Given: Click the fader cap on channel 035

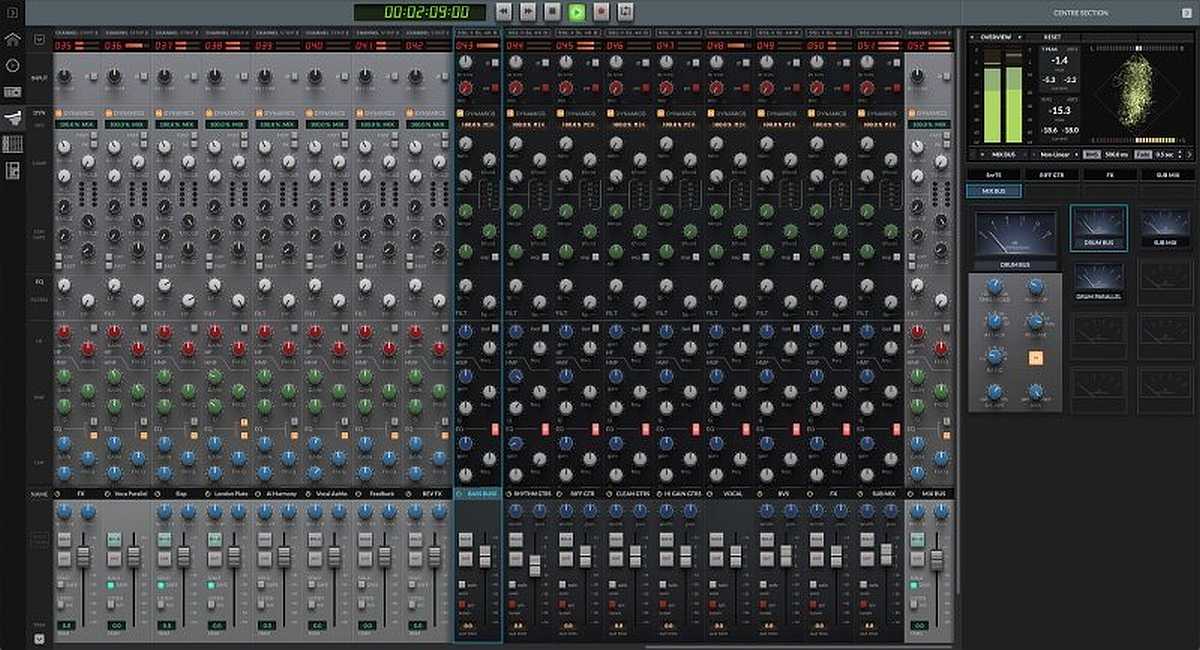Looking at the screenshot, I should coord(84,557).
